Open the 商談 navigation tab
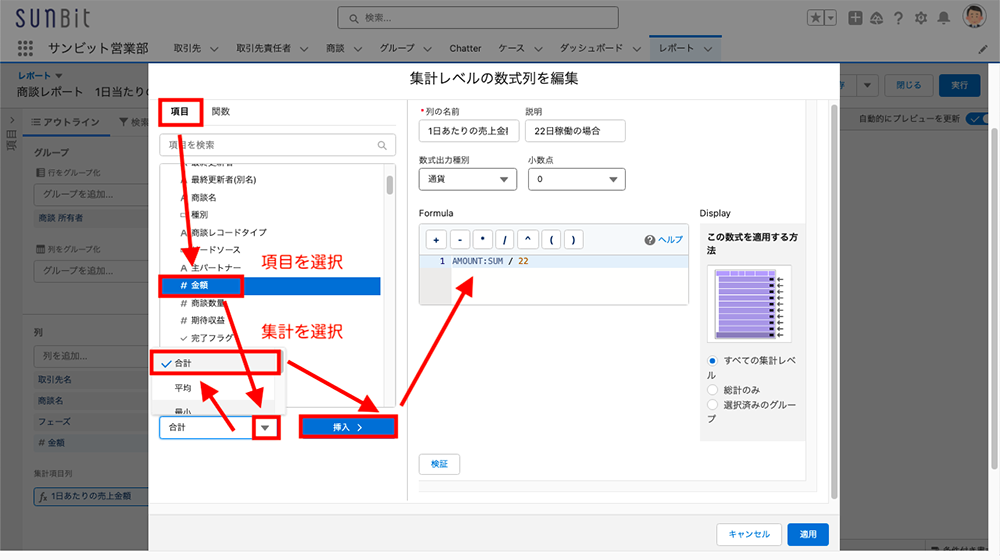This screenshot has width=1000, height=560. coord(335,48)
